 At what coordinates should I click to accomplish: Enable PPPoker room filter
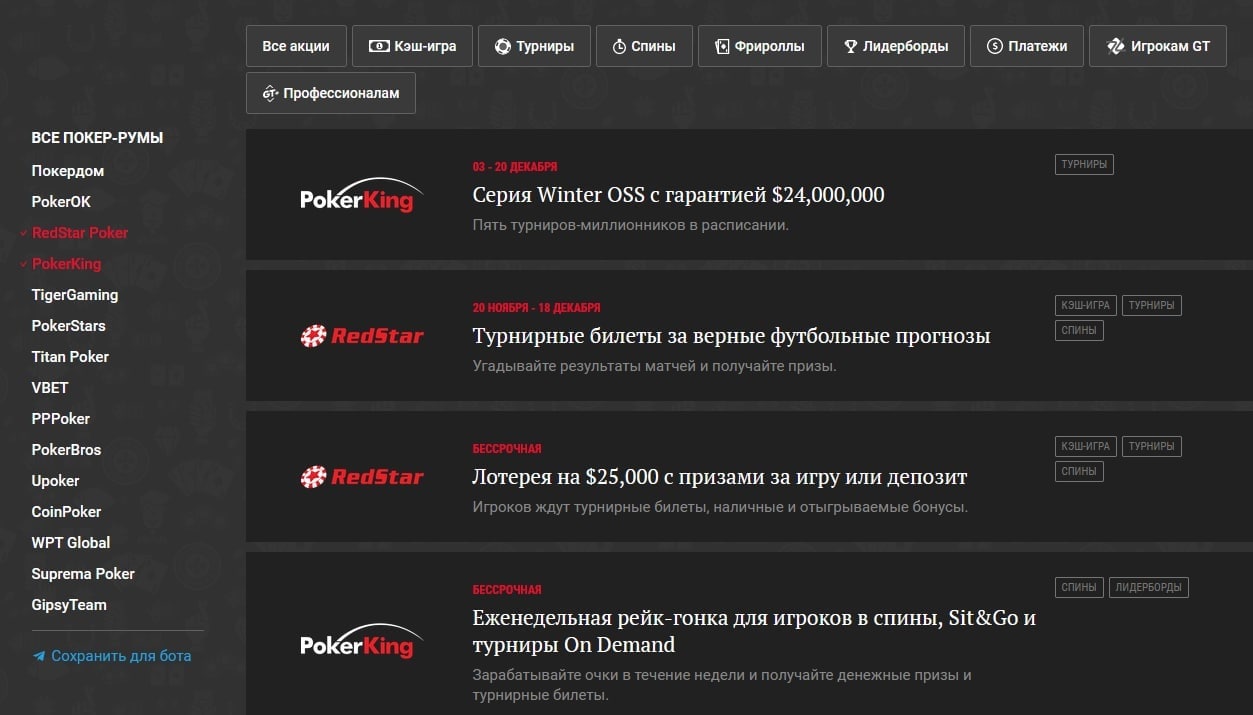click(61, 419)
